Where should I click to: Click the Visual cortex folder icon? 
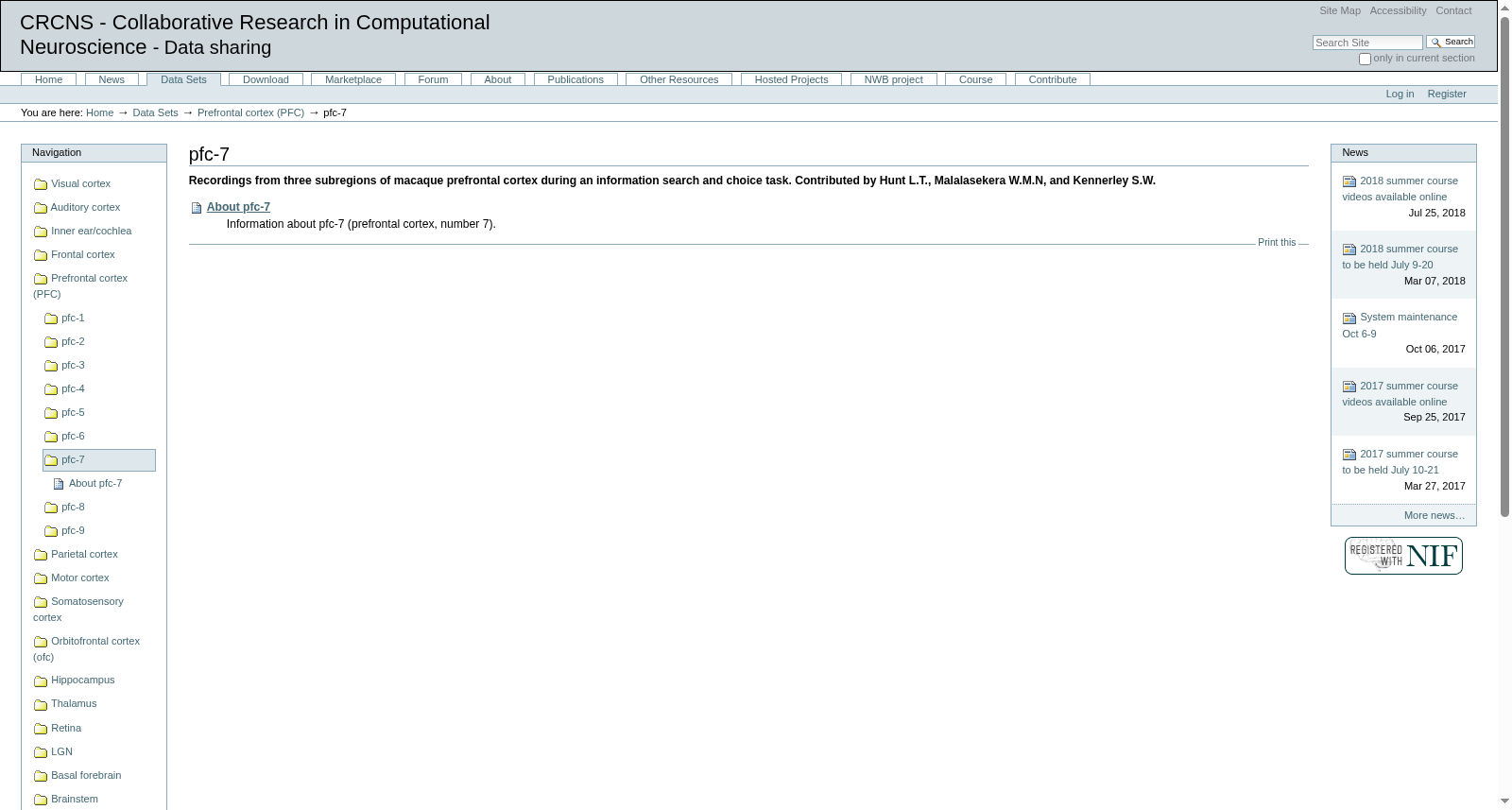[x=41, y=184]
